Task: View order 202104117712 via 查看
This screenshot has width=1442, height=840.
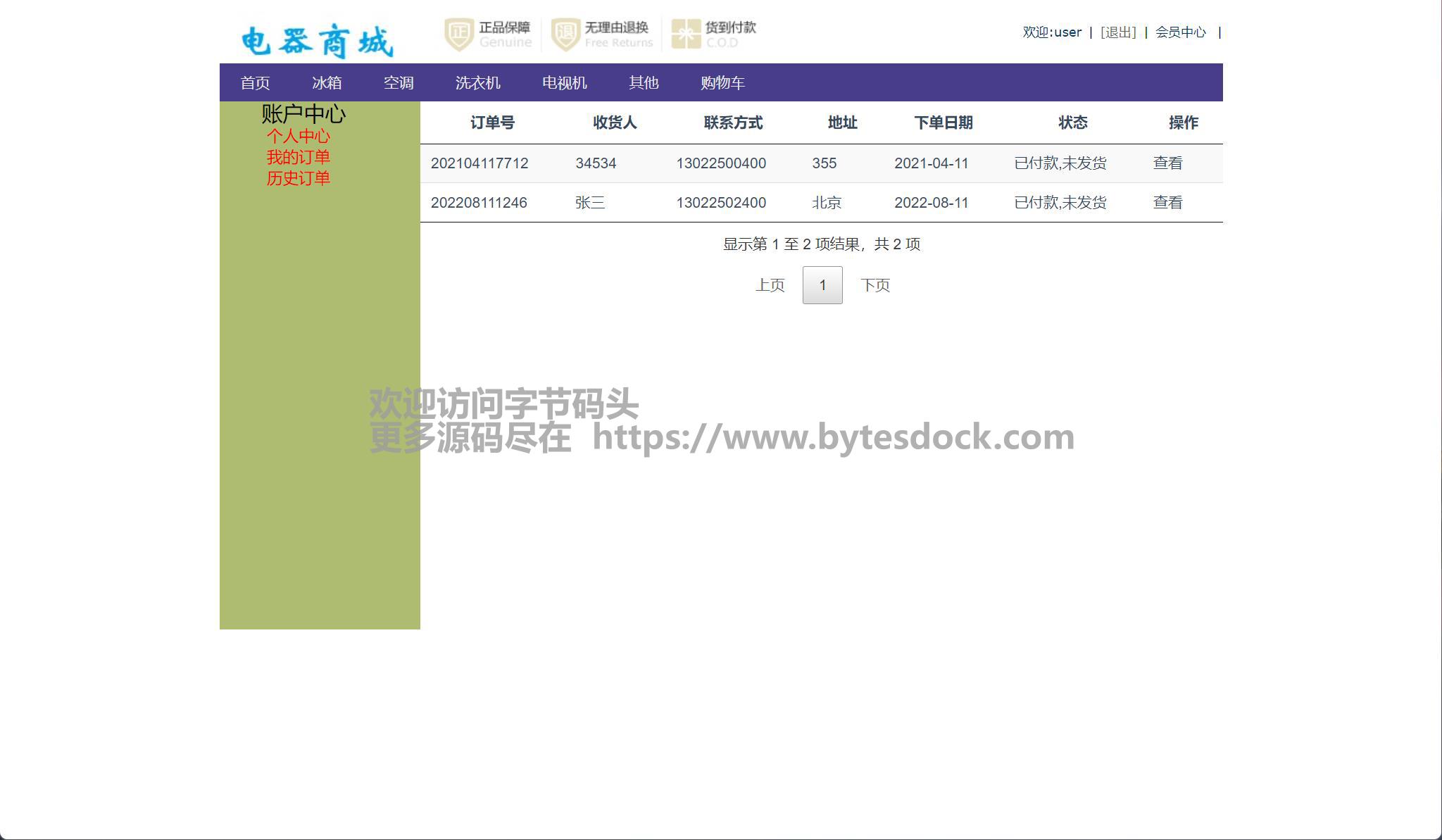Action: (1167, 163)
